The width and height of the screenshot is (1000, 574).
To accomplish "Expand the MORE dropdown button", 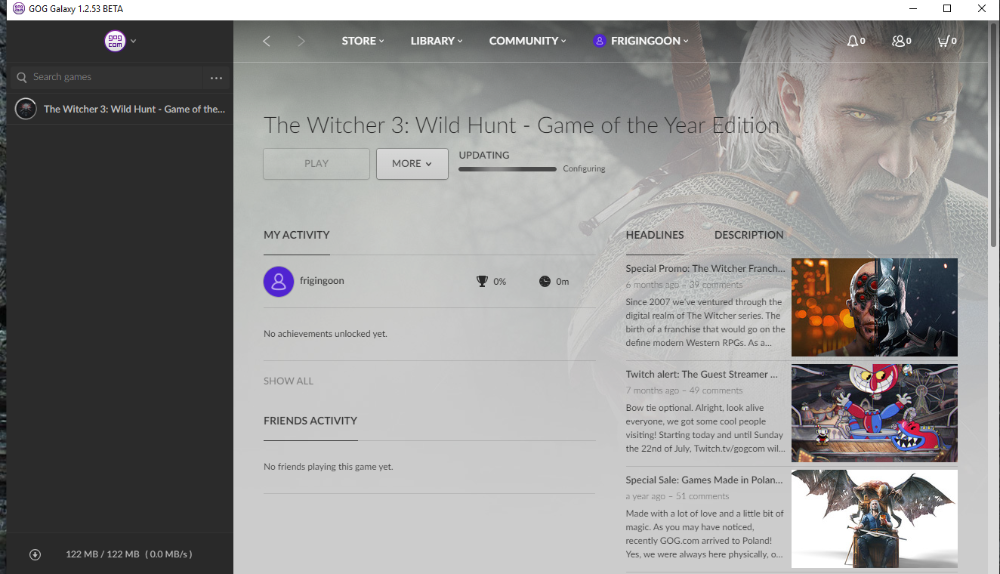I will click(x=412, y=164).
